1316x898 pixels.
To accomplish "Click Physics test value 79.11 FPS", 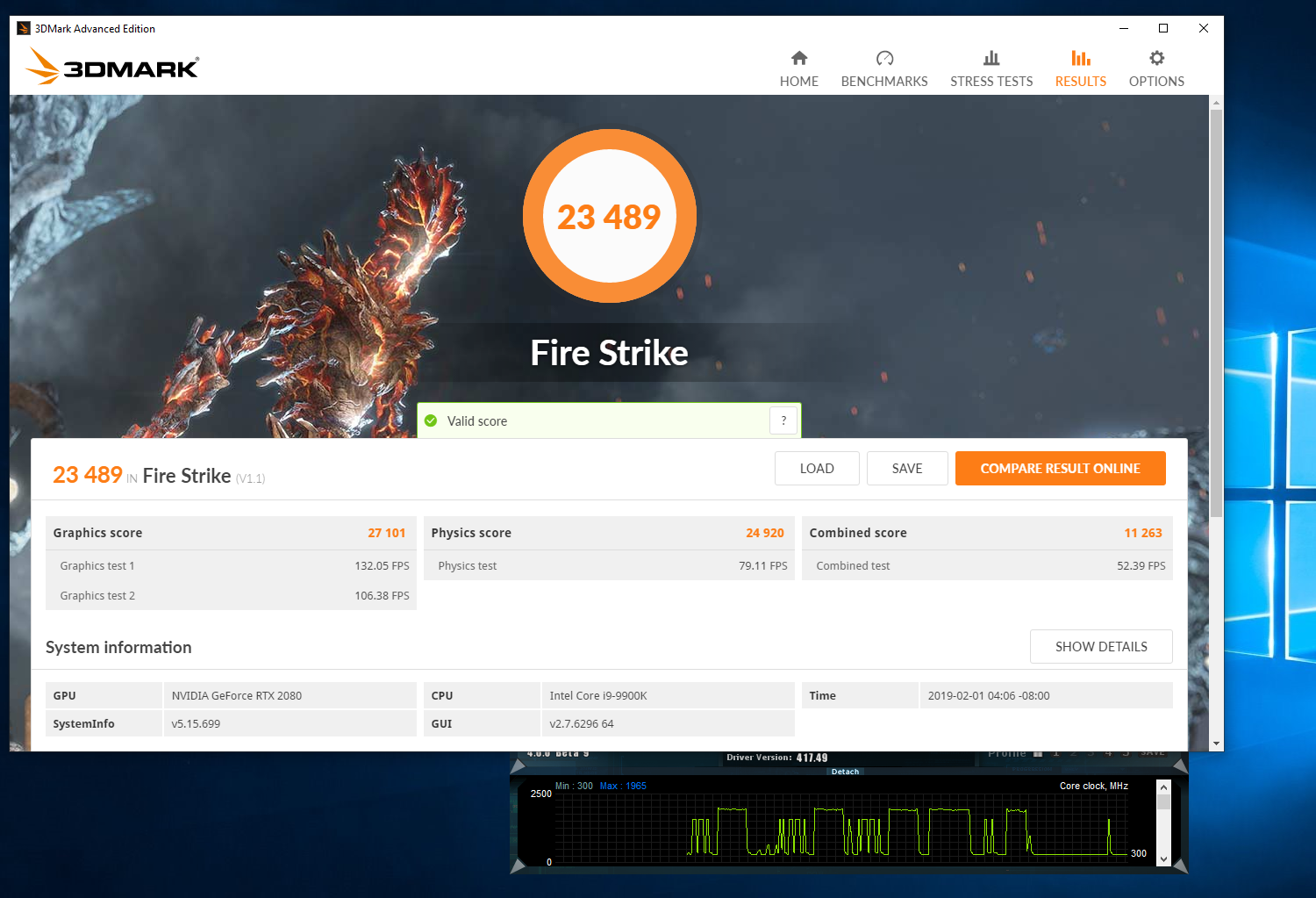I will coord(763,565).
